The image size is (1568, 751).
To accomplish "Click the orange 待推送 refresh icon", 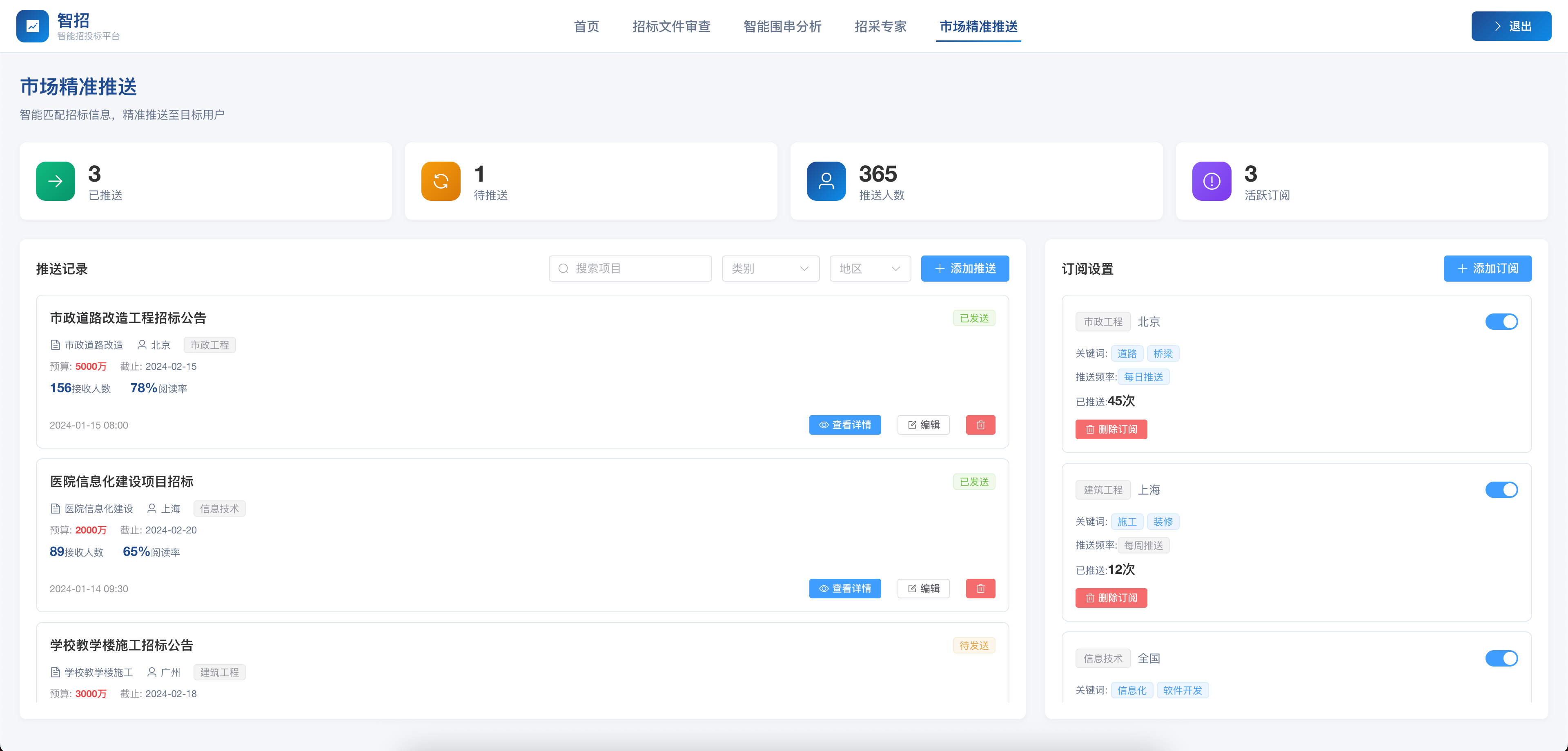I will pos(441,181).
